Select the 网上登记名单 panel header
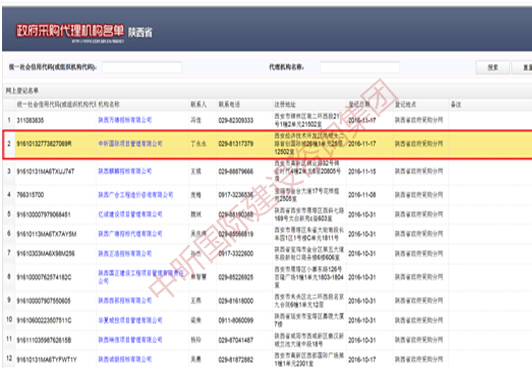This screenshot has height=368, width=532. (x=22, y=91)
